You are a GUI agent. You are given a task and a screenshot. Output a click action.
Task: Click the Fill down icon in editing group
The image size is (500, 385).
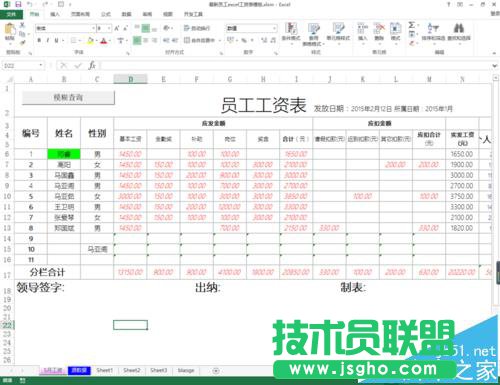pos(412,34)
